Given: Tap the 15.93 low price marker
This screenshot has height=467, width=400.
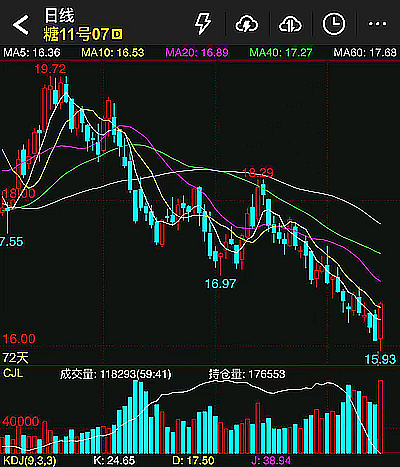Looking at the screenshot, I should point(380,359).
